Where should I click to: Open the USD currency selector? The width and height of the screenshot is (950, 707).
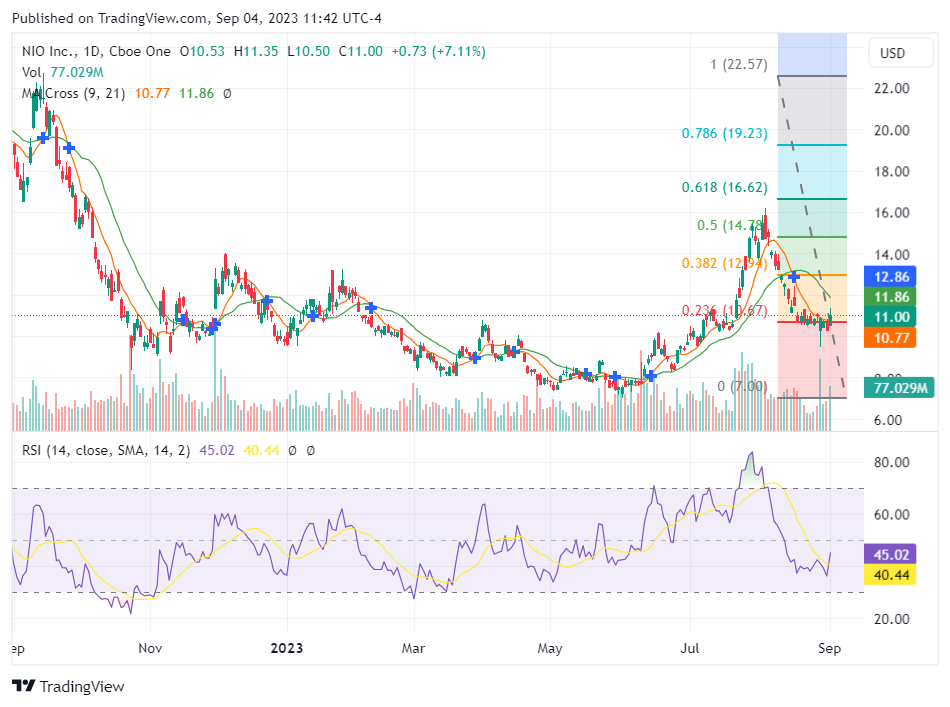(x=899, y=53)
